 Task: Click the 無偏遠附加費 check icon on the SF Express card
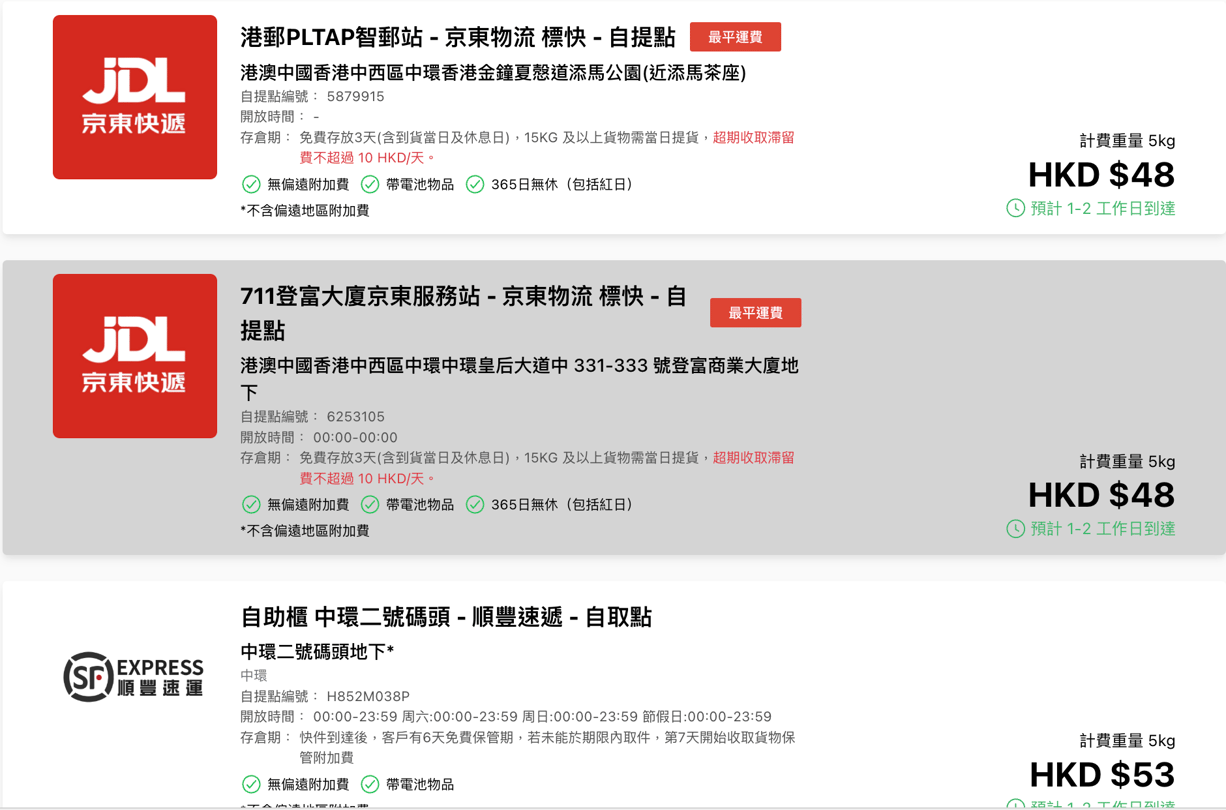[248, 784]
